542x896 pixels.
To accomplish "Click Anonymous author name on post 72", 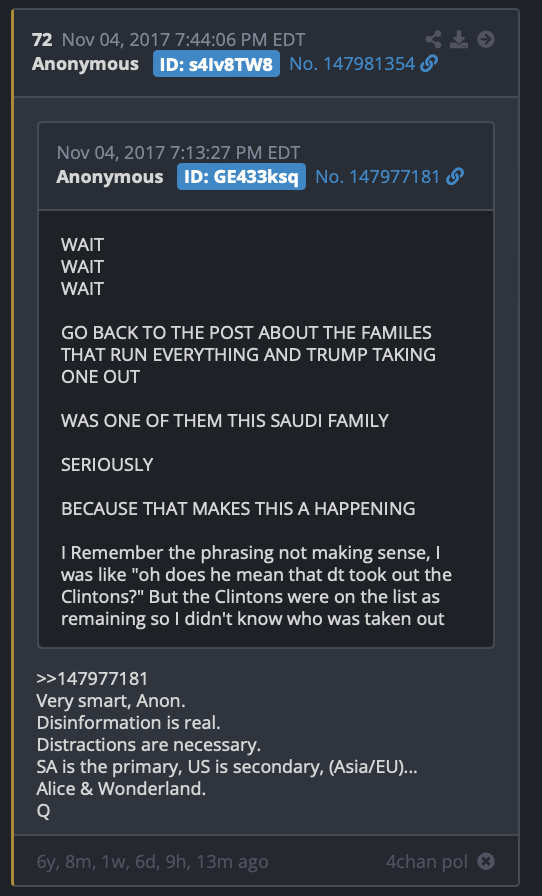I will point(85,63).
